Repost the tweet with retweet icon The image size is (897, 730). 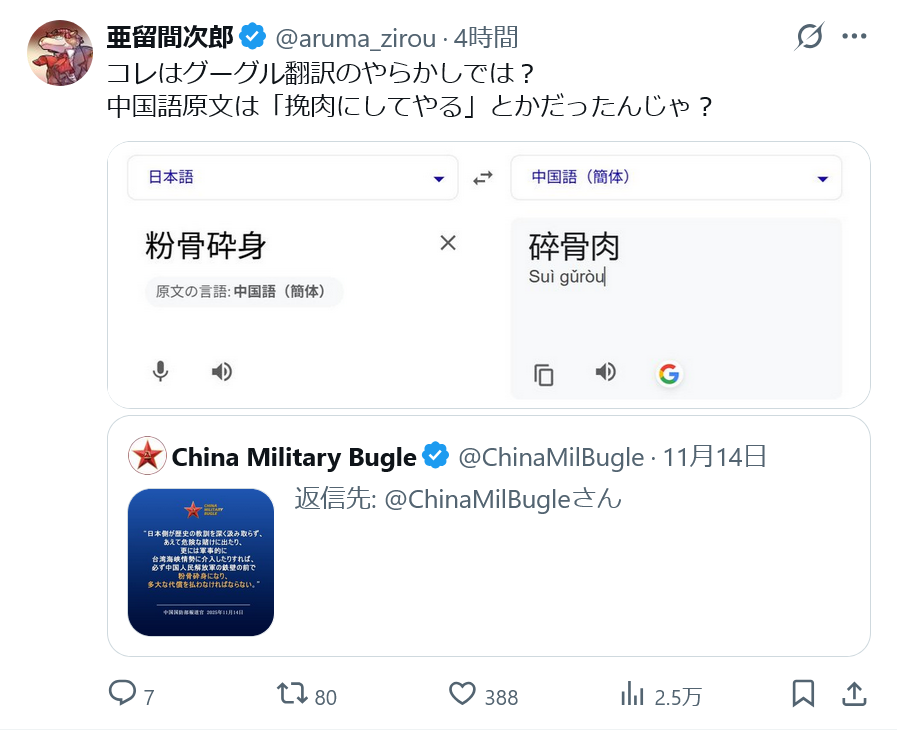tap(292, 693)
